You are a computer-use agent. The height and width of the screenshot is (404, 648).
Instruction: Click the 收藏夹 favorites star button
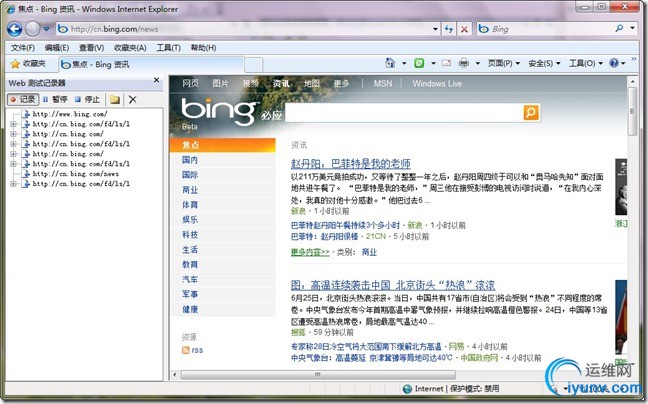pyautogui.click(x=29, y=64)
